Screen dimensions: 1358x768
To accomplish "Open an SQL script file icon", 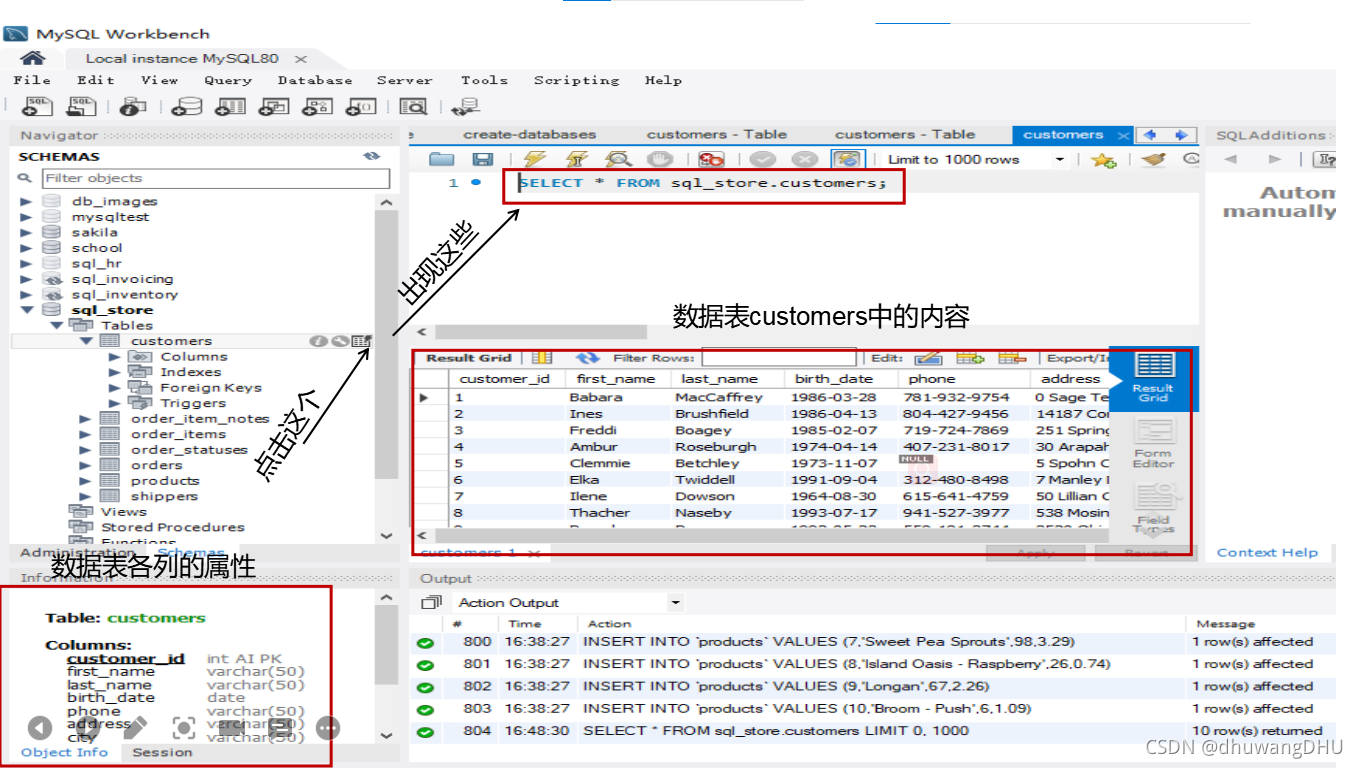I will tap(81, 106).
